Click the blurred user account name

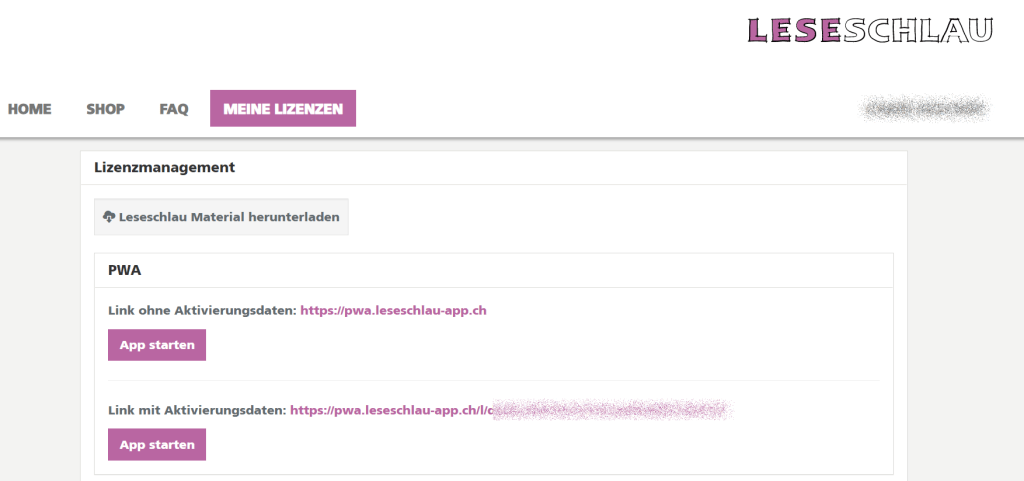[925, 108]
